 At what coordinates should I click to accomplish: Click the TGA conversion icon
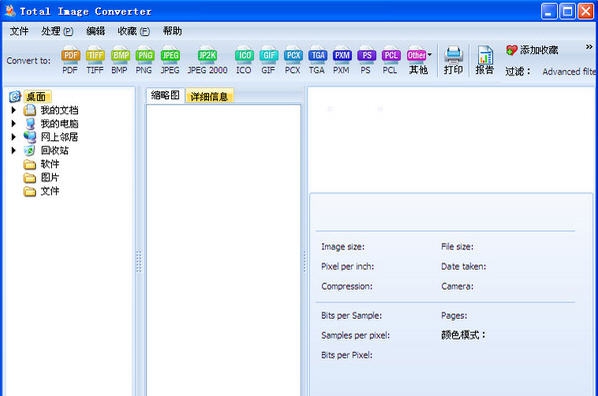pos(317,60)
